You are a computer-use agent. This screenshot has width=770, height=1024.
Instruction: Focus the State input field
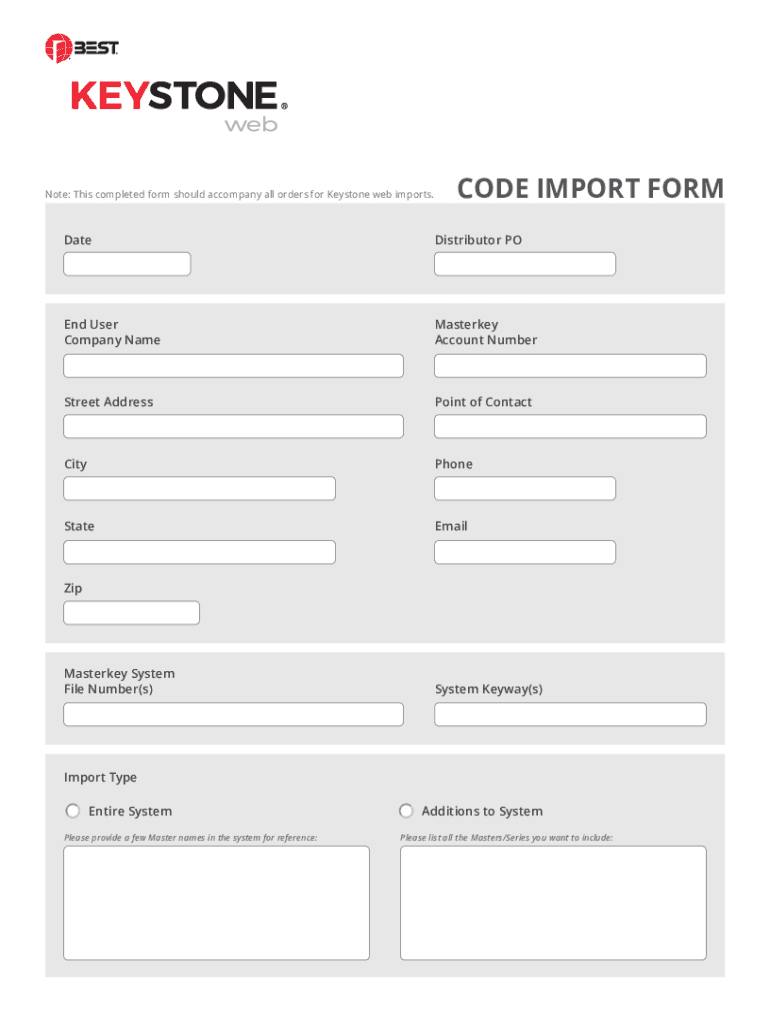point(199,552)
